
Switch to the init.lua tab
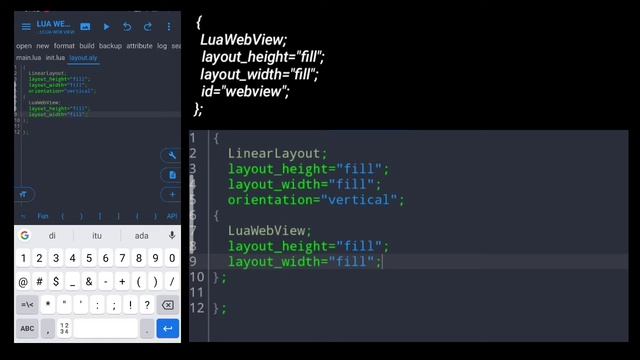(x=55, y=58)
